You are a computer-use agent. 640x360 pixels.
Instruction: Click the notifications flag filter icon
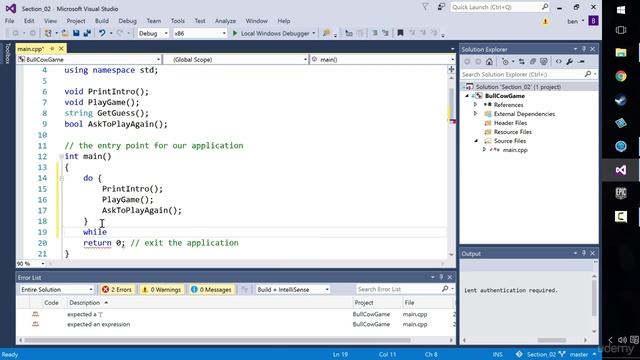pyautogui.click(x=425, y=7)
